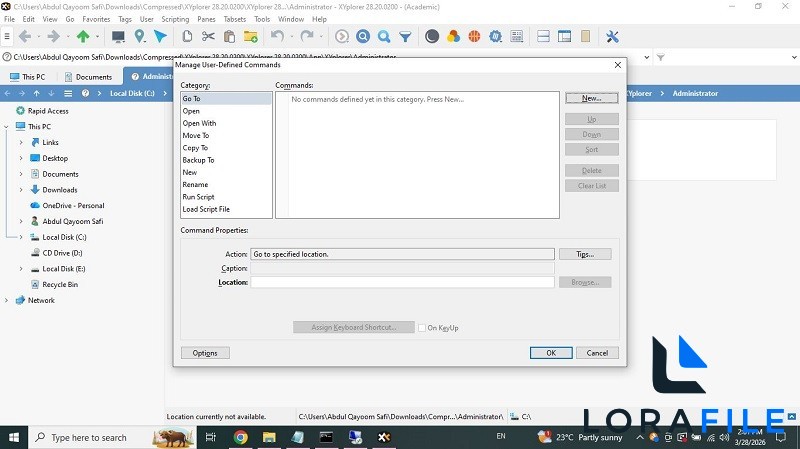This screenshot has width=800, height=449.
Task: Click the hamburger menu icon in breadcrumb bar
Action: click(x=68, y=93)
